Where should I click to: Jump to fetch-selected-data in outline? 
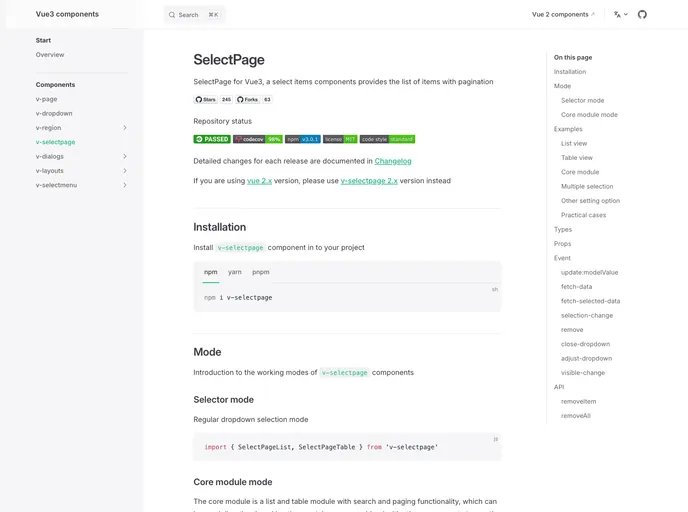[x=590, y=301]
